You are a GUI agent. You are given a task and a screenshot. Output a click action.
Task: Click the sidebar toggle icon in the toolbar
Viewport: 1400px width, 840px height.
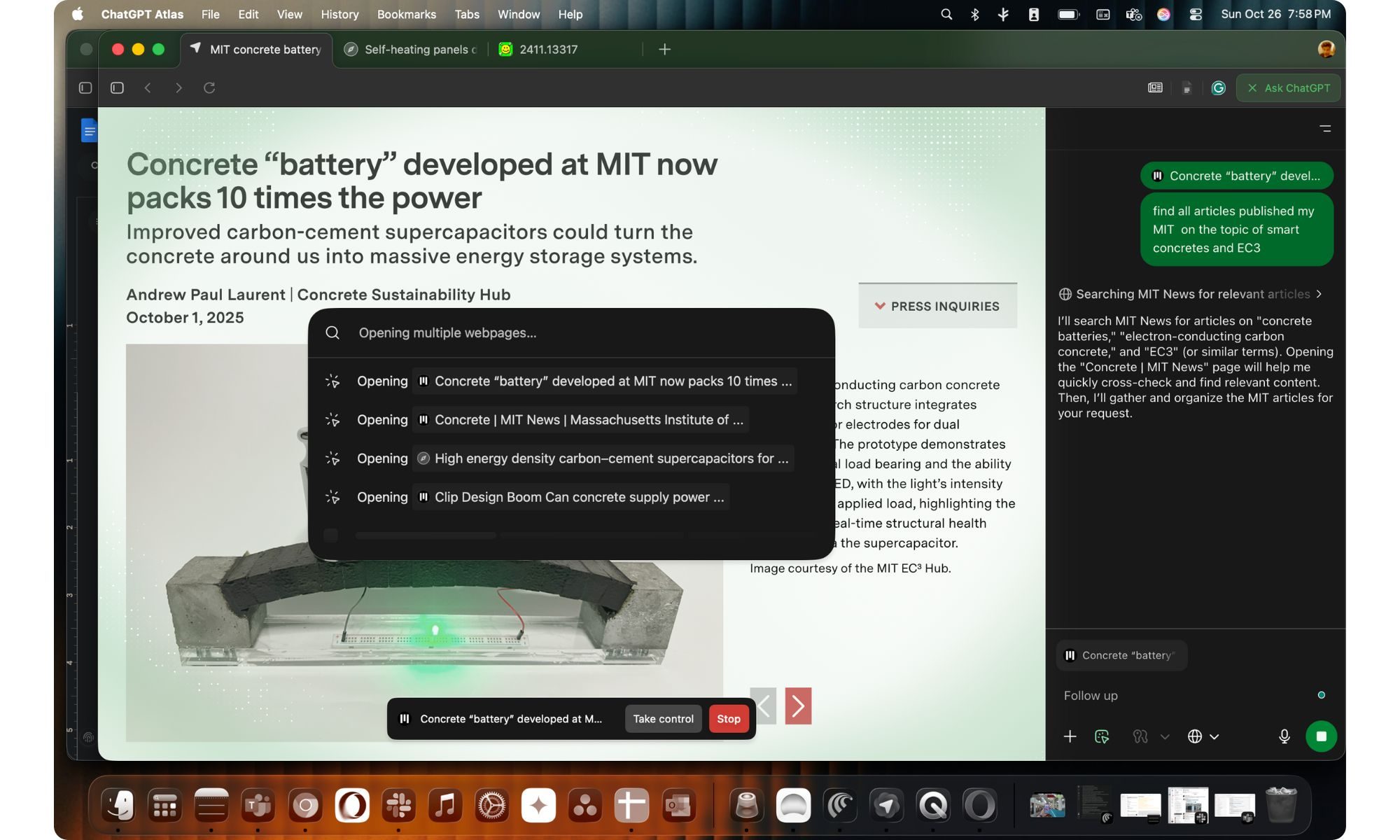click(x=85, y=88)
